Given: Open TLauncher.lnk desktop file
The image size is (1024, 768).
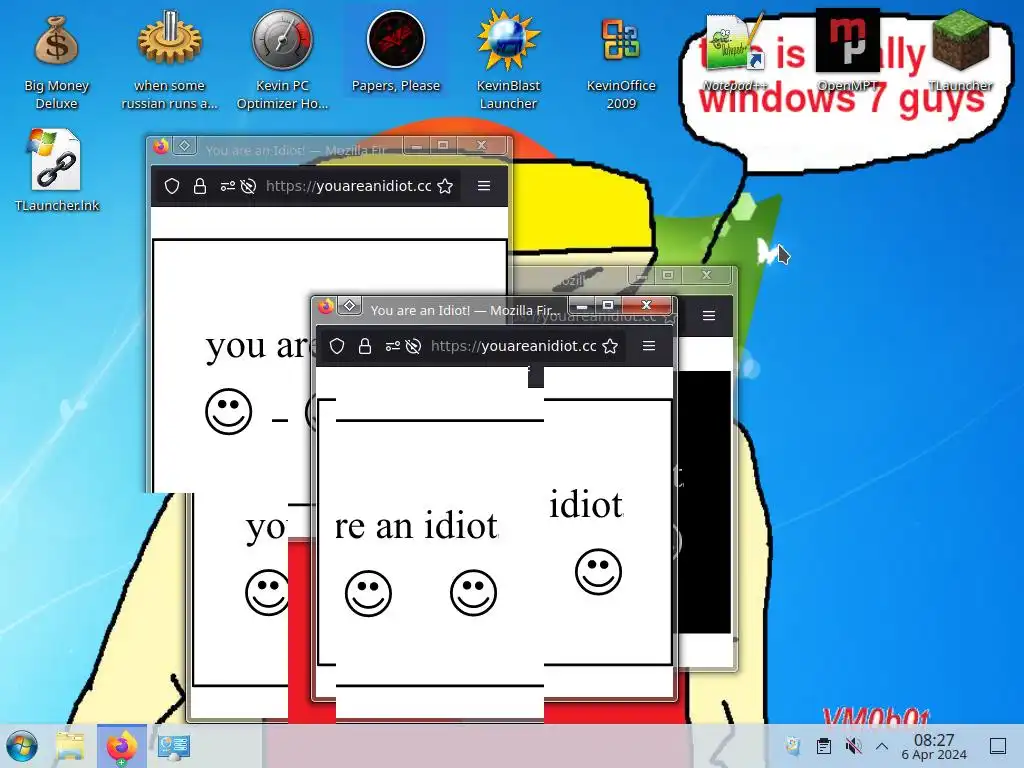Looking at the screenshot, I should 56,170.
